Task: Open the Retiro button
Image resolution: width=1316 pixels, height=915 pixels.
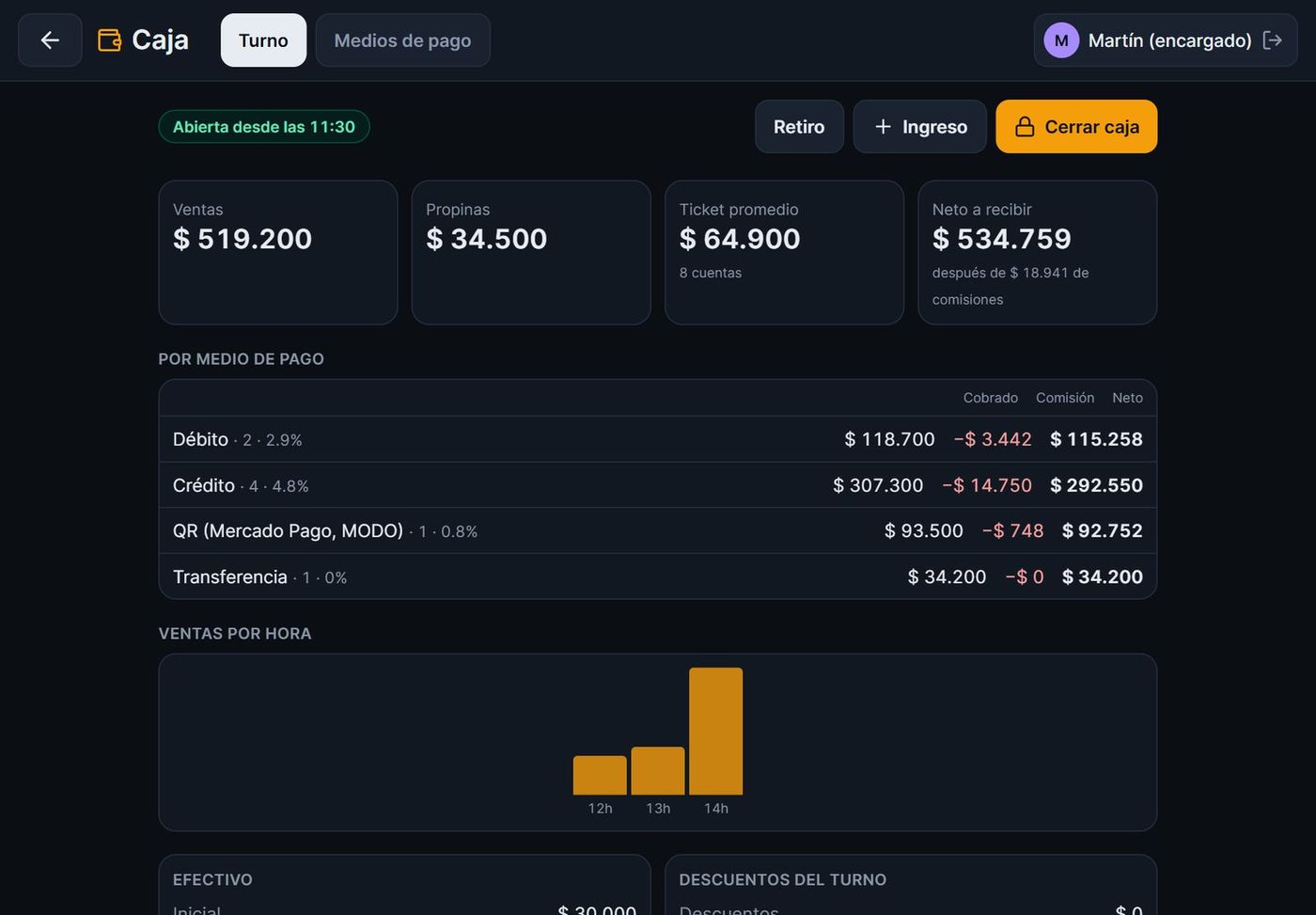Action: click(x=799, y=127)
